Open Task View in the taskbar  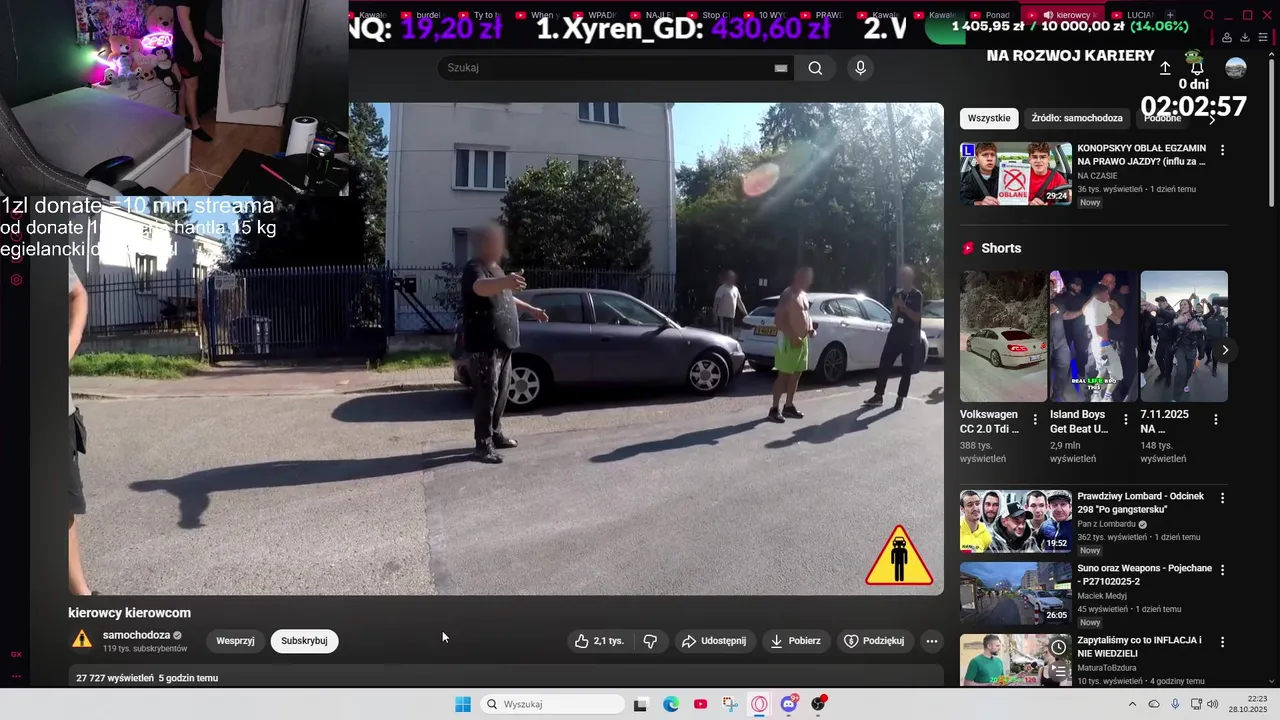pyautogui.click(x=640, y=704)
